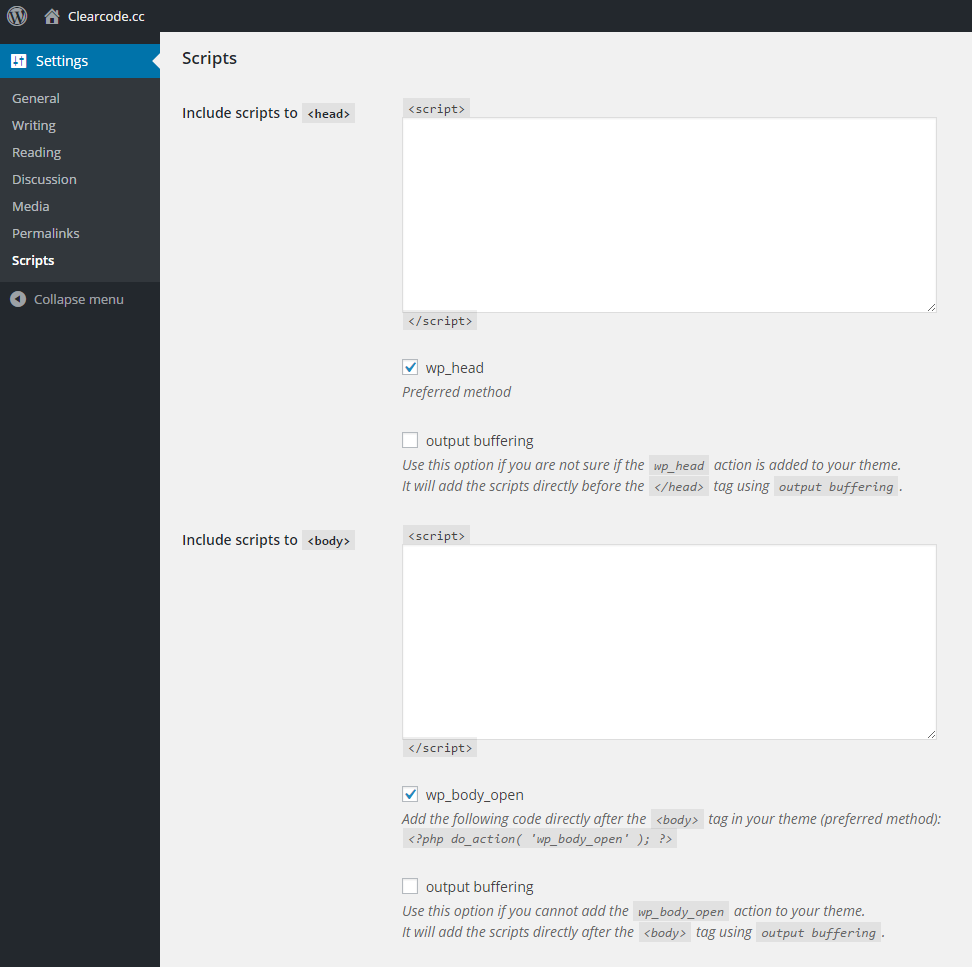Open Media settings

(x=31, y=206)
